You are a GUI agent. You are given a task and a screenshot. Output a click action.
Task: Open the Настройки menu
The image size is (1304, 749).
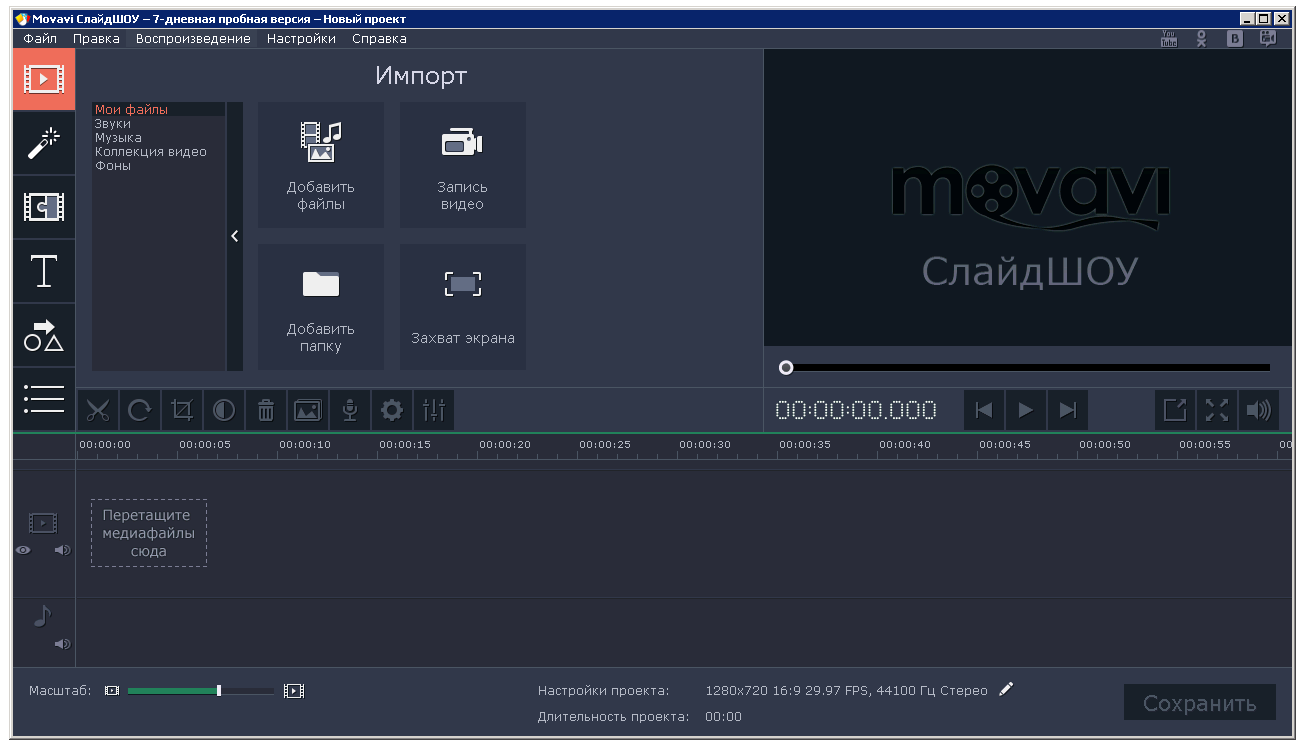pos(301,39)
